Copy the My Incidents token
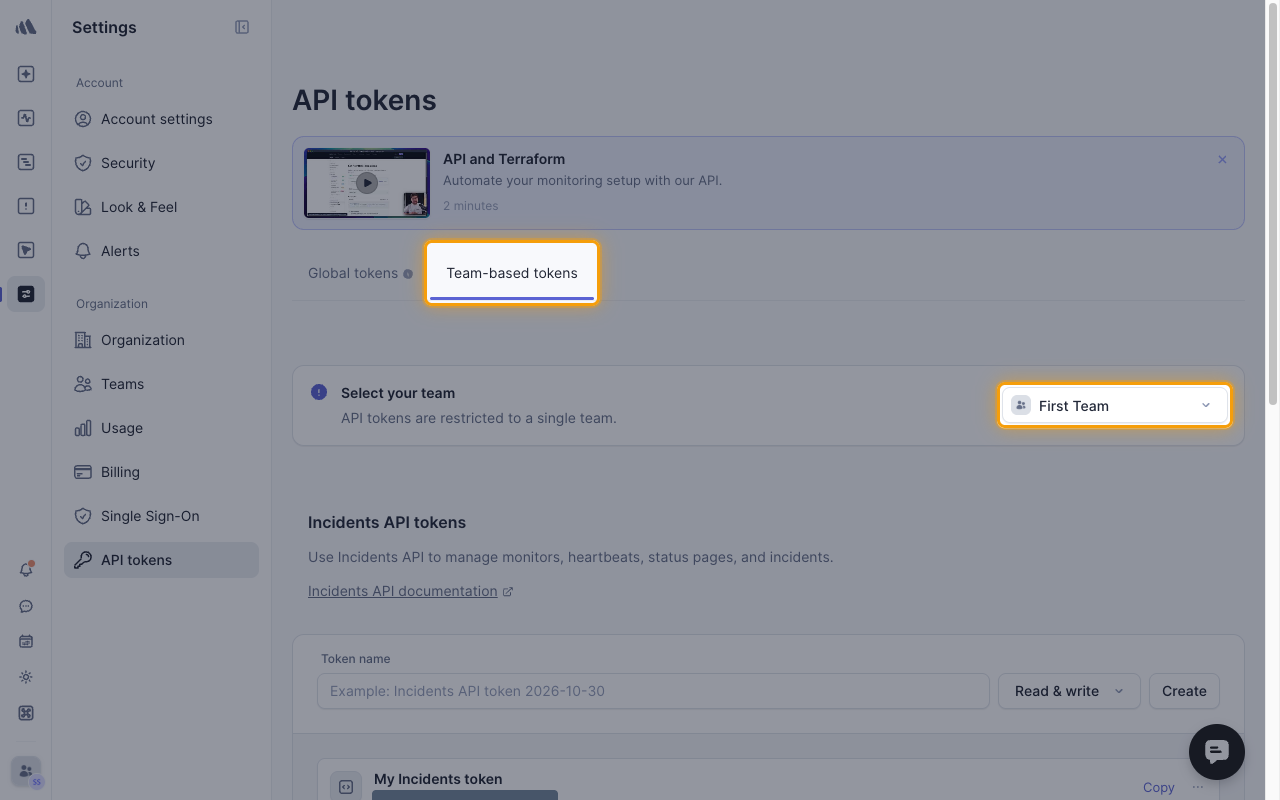 tap(1158, 787)
